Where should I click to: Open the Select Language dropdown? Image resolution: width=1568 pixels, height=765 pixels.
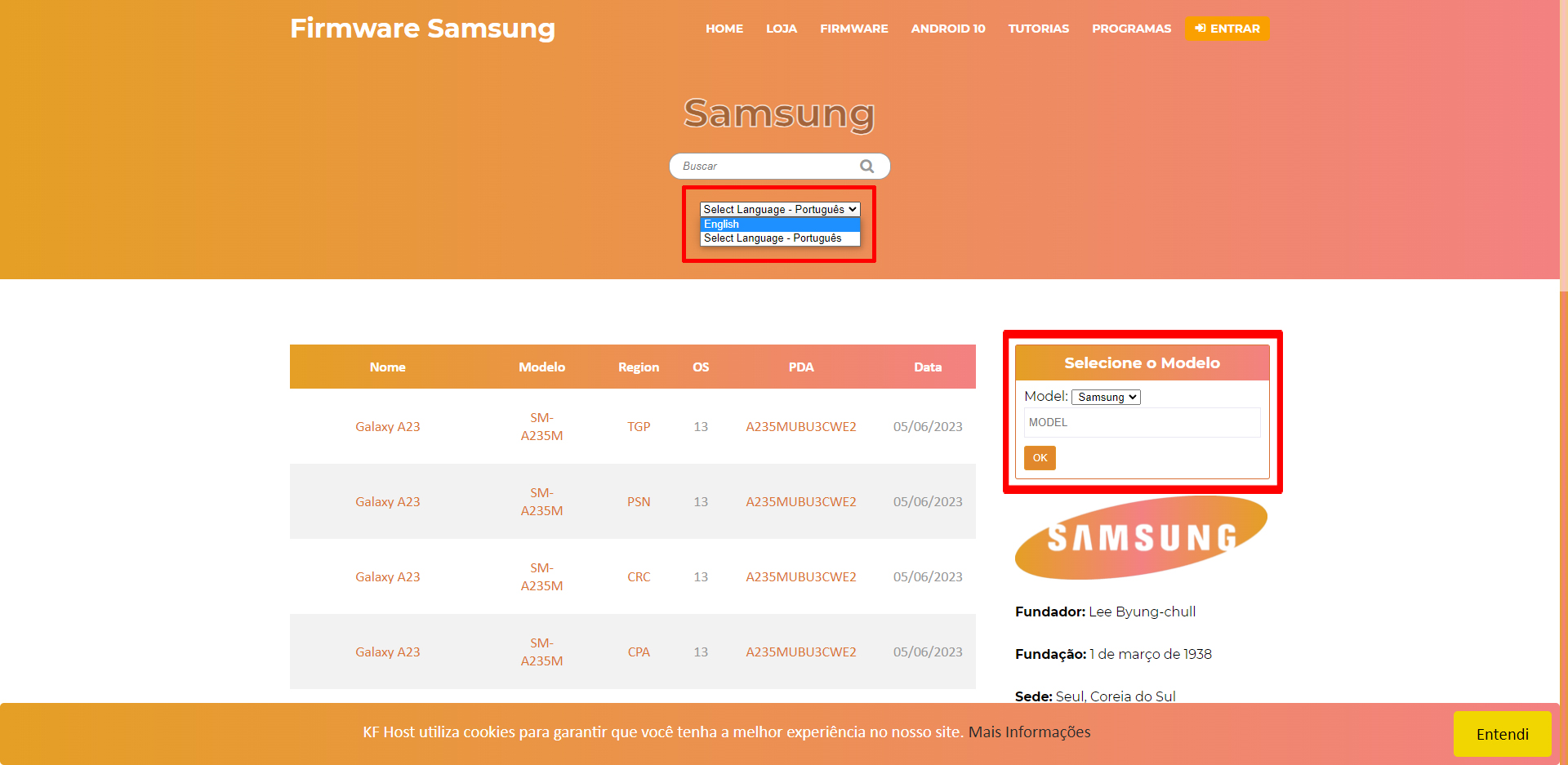point(780,209)
